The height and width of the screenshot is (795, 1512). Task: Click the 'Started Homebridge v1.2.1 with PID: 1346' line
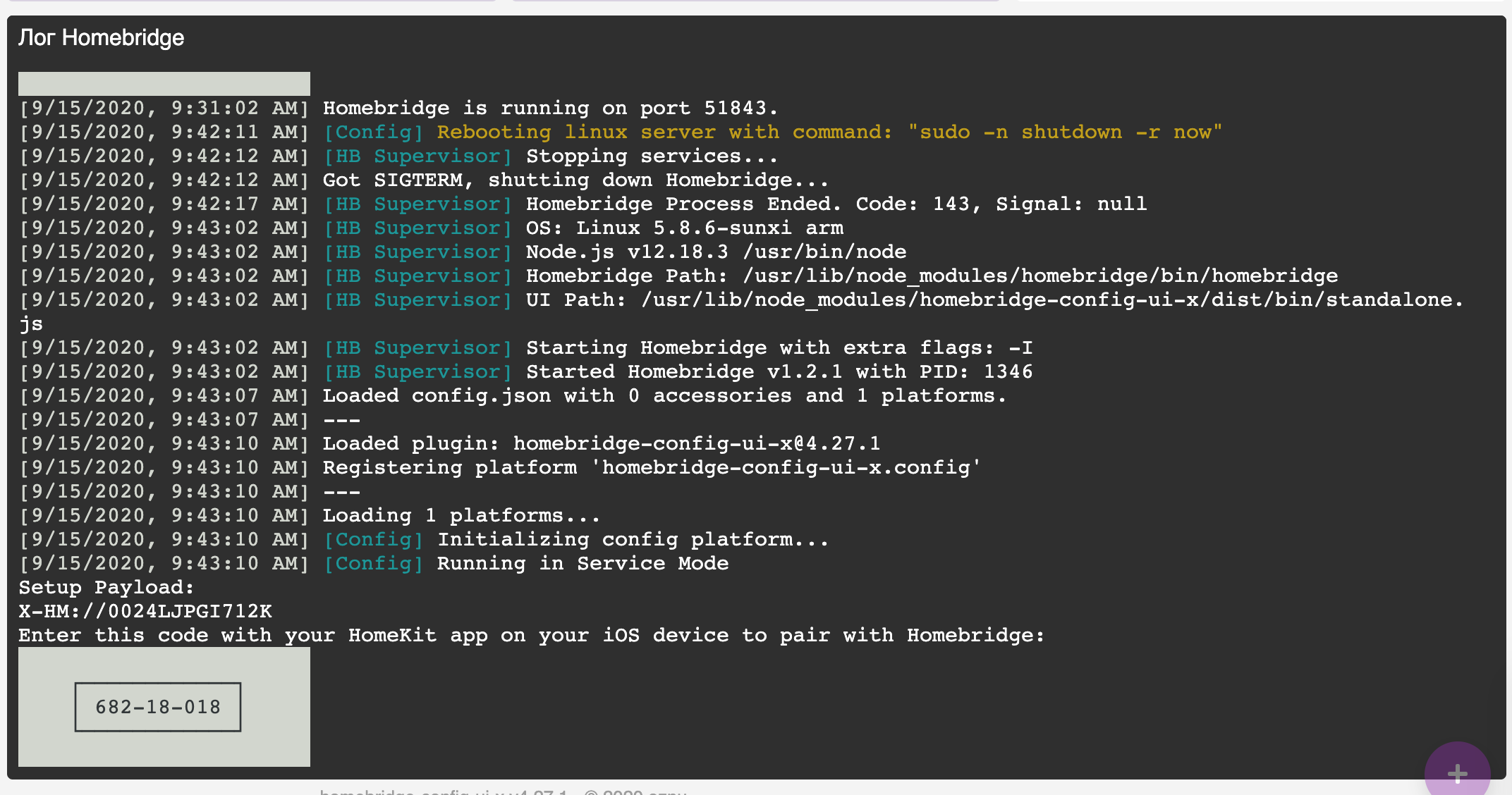525,371
